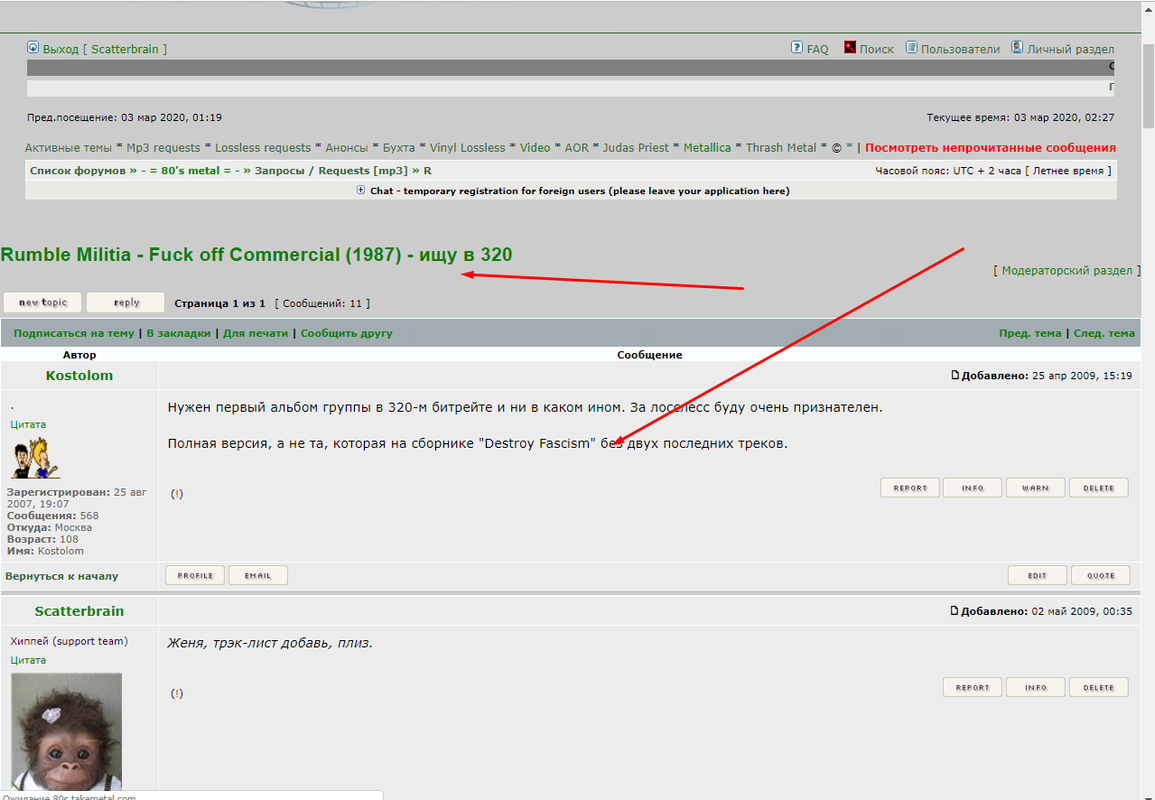Viewport: 1155px width, 800px height.
Task: Click the FAQ question mark icon
Action: tap(796, 47)
